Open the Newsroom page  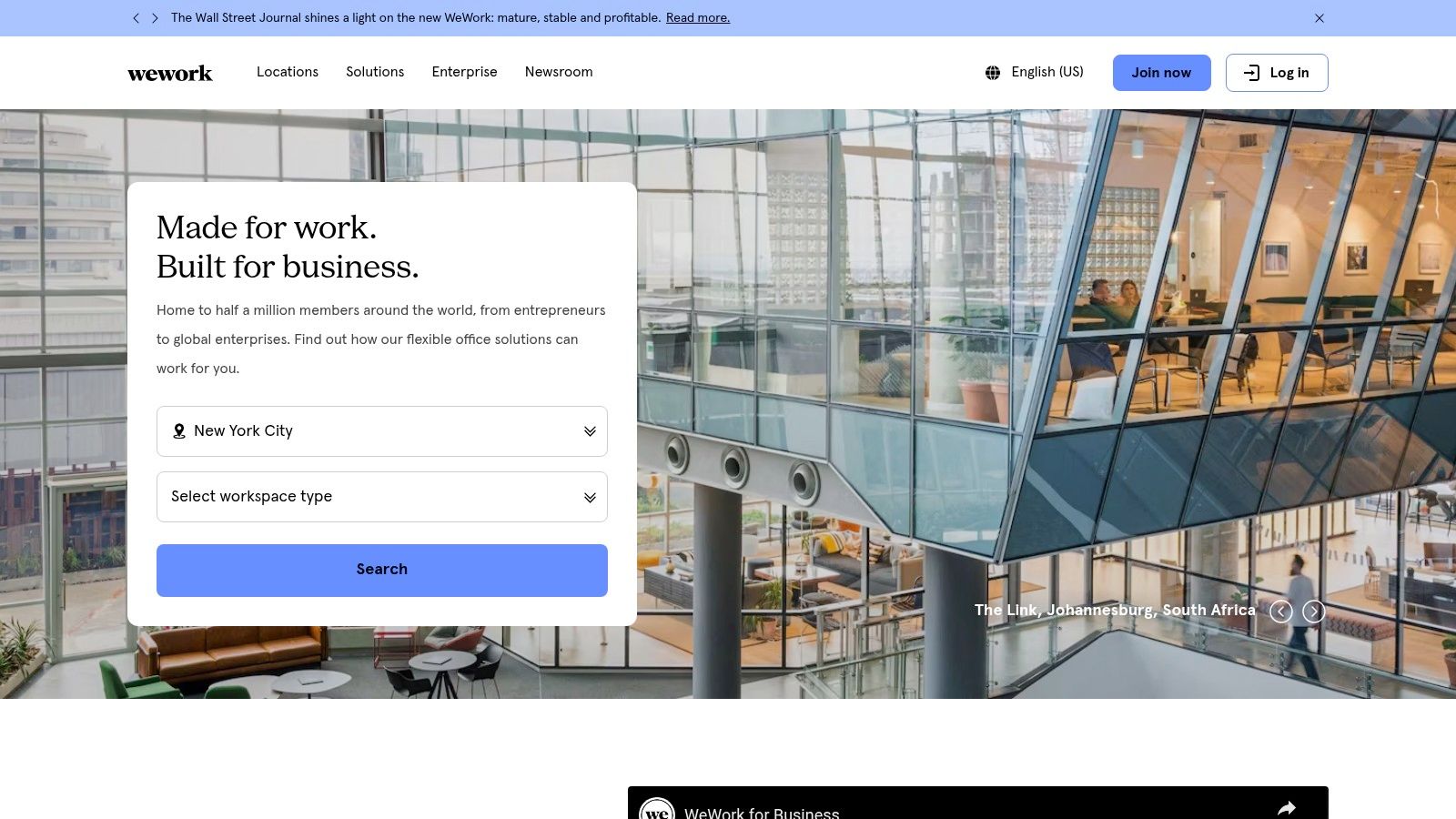[x=559, y=72]
